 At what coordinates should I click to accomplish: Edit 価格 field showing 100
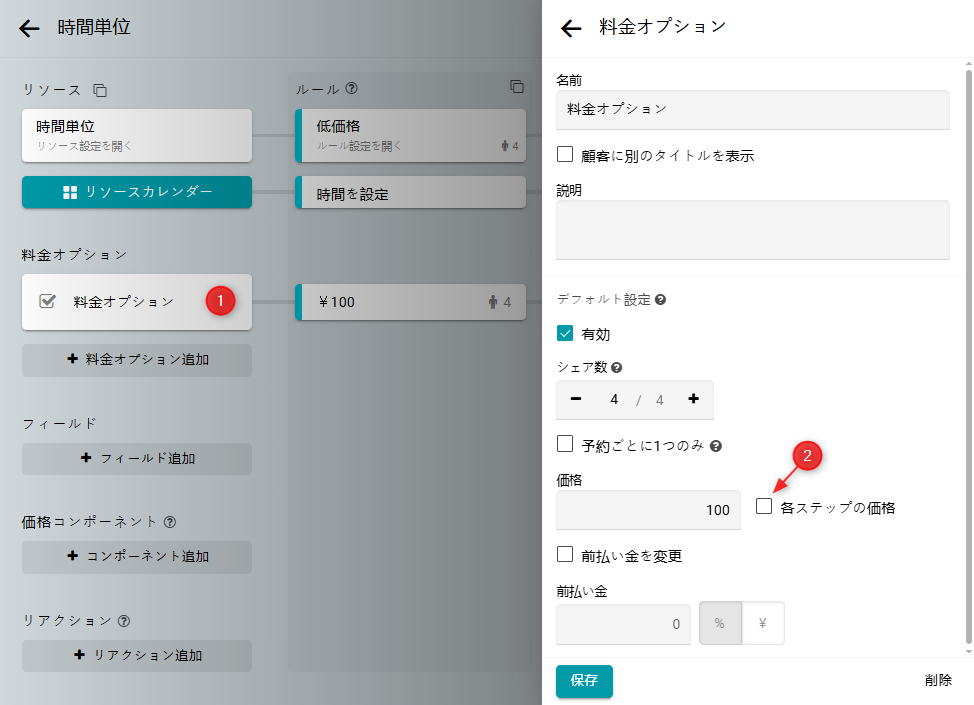[648, 510]
